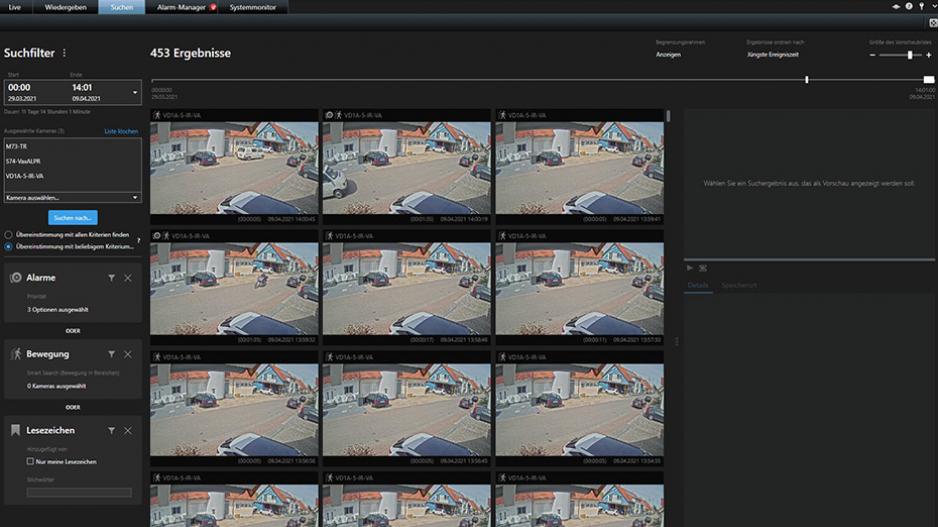
Task: Click alarm icon on second result header
Action: [329, 115]
